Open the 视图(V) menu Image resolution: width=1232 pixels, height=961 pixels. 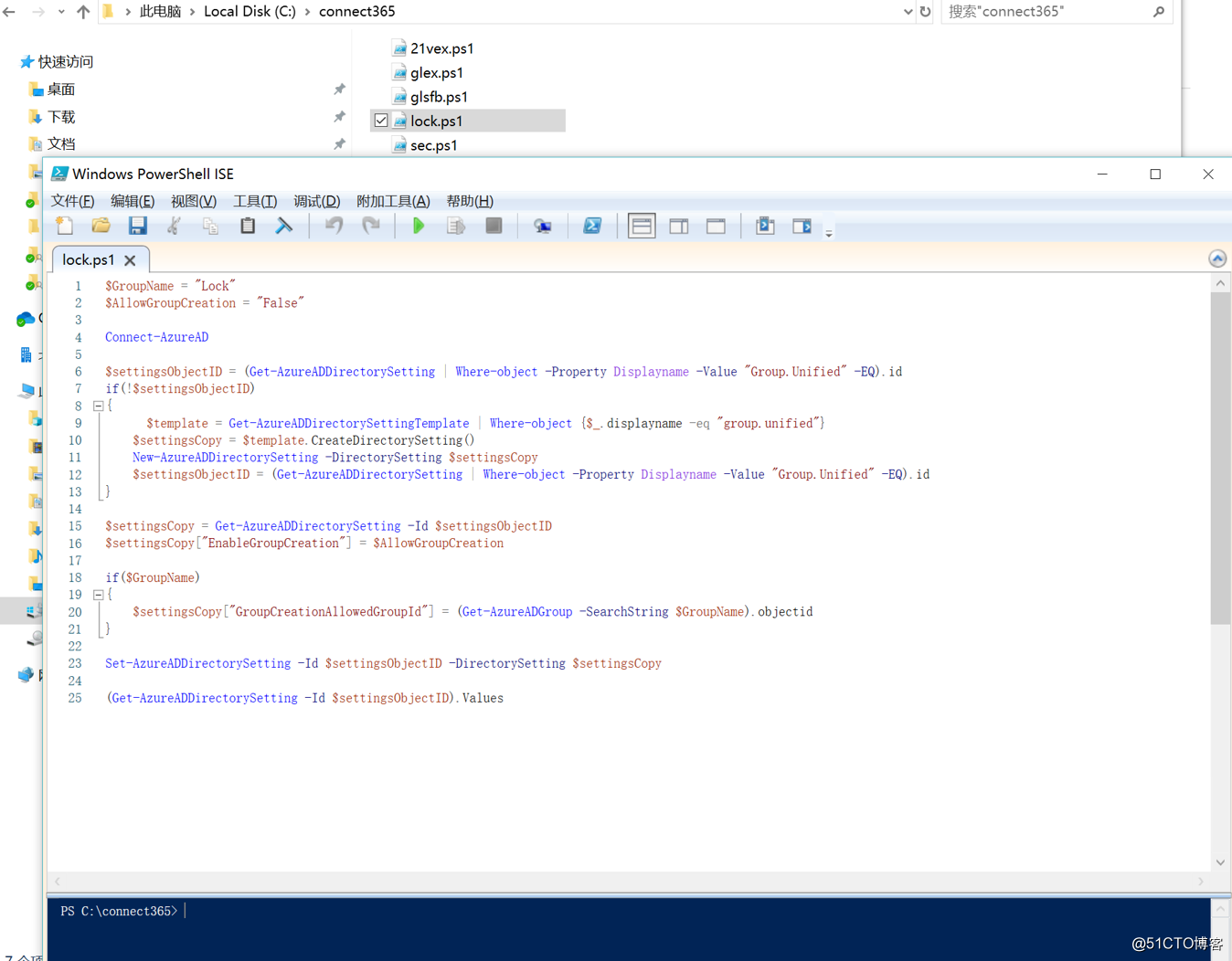pyautogui.click(x=194, y=201)
